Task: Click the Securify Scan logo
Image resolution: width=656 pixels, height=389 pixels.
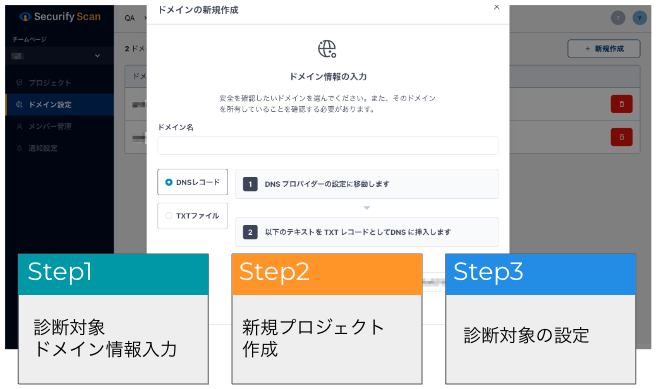Action: tap(60, 17)
